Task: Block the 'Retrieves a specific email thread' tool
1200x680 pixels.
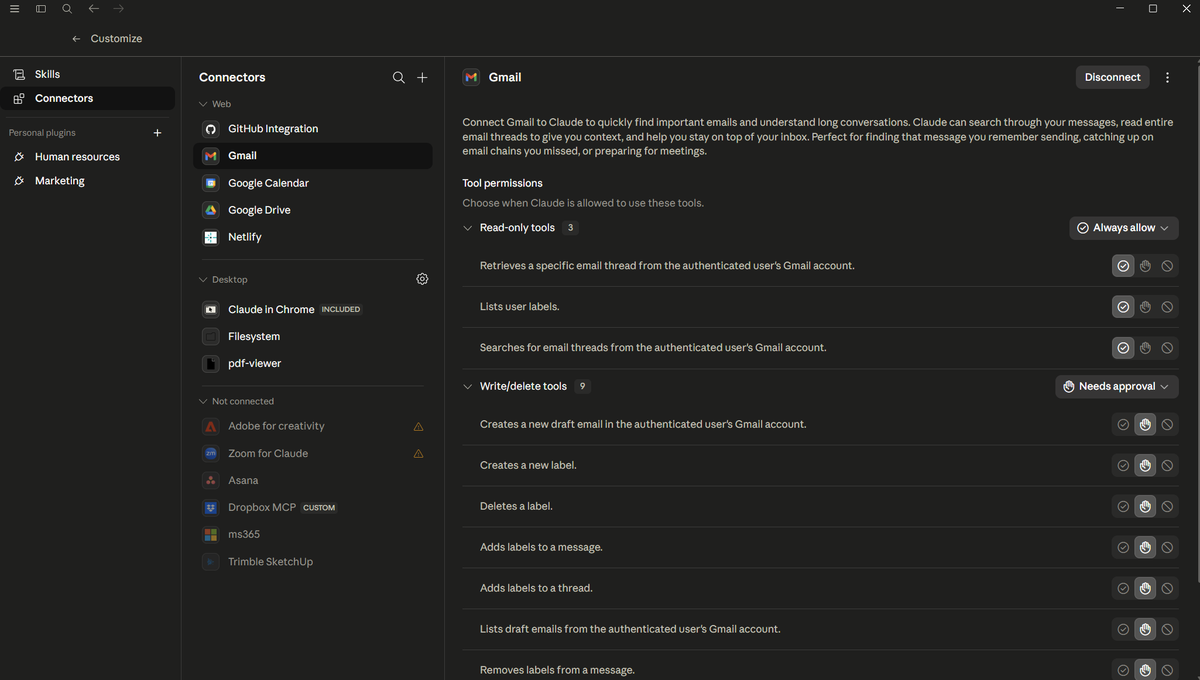Action: point(1167,266)
